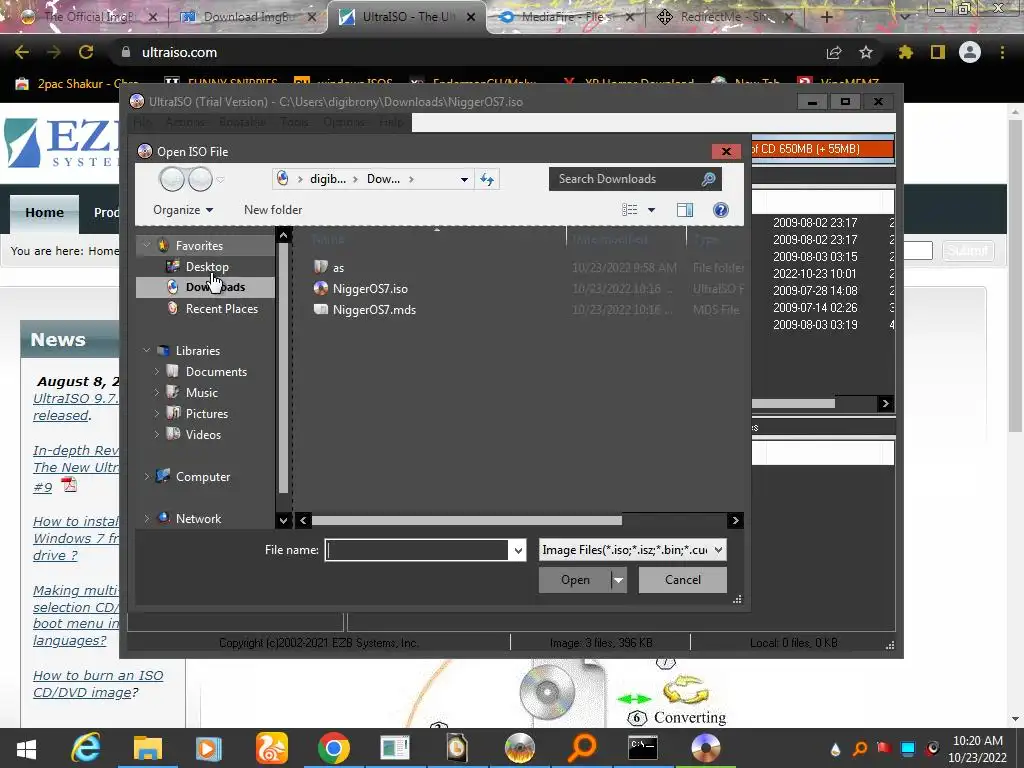Open the File name history dropdown
Image resolution: width=1024 pixels, height=768 pixels.
518,551
